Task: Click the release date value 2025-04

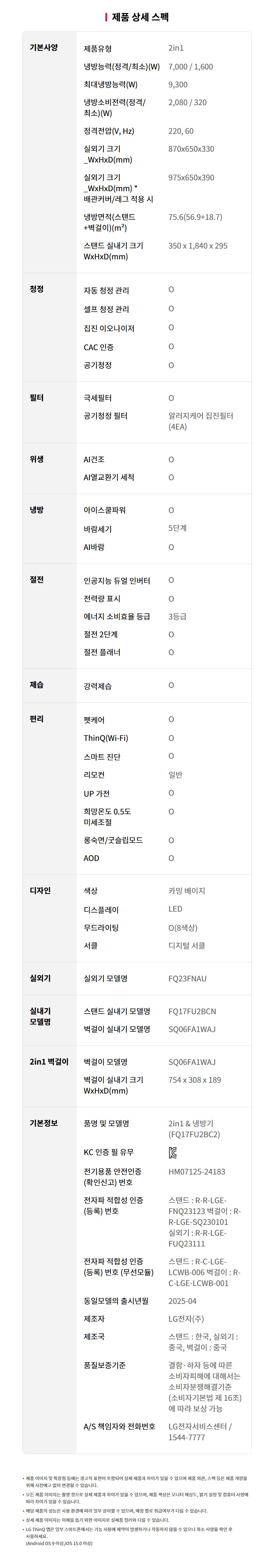Action: [183, 1301]
